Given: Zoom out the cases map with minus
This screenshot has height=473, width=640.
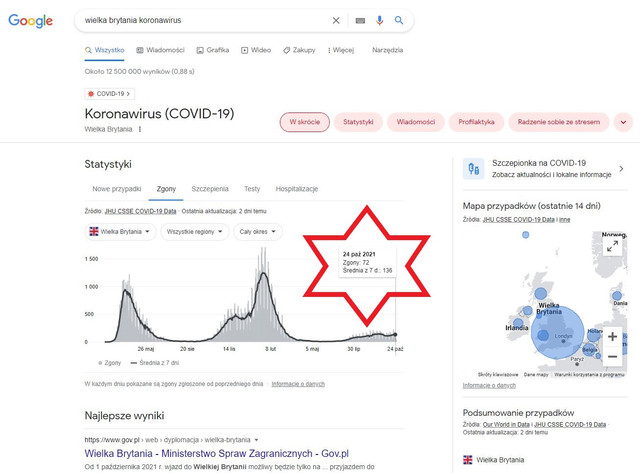Looking at the screenshot, I should (x=612, y=356).
